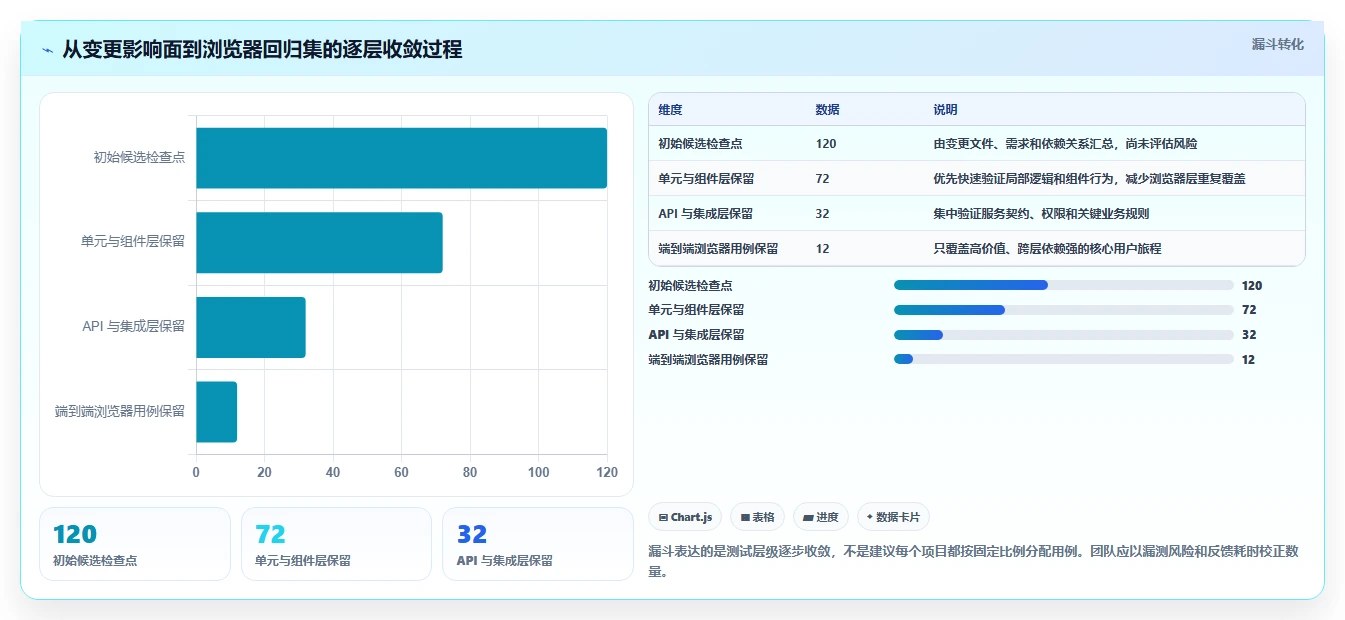Click the 表格 tag chip
The height and width of the screenshot is (620, 1345).
(758, 517)
